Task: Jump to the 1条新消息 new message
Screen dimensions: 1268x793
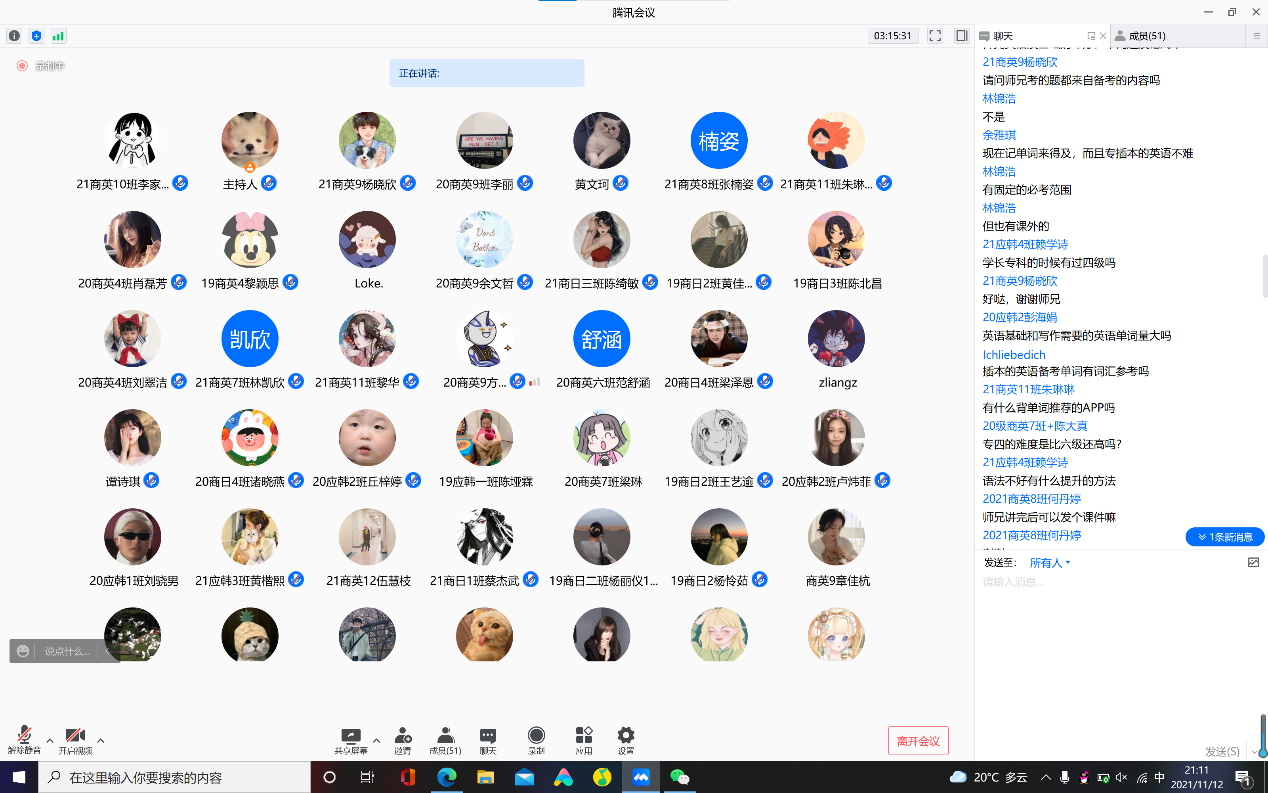Action: pyautogui.click(x=1225, y=537)
